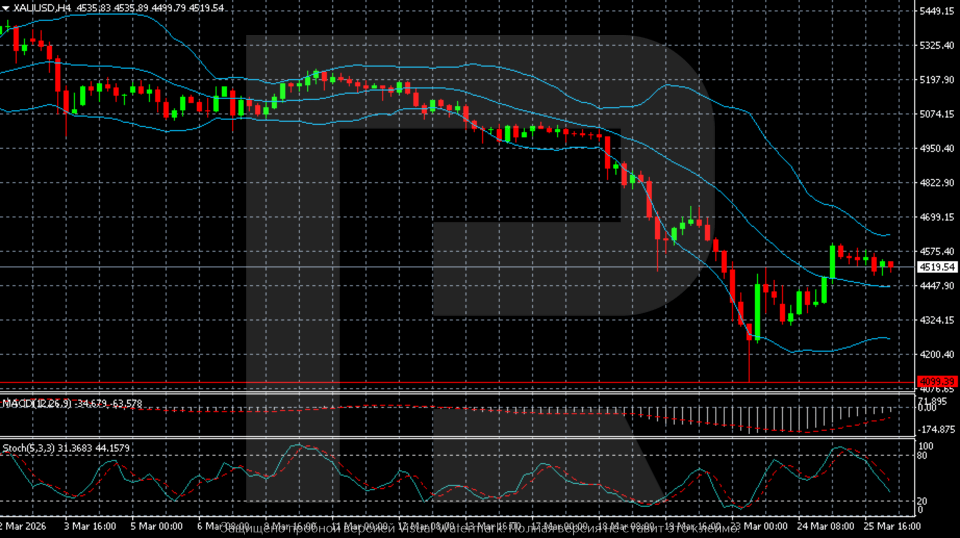Click the small triangle before XALIUSD title

click(x=6, y=7)
